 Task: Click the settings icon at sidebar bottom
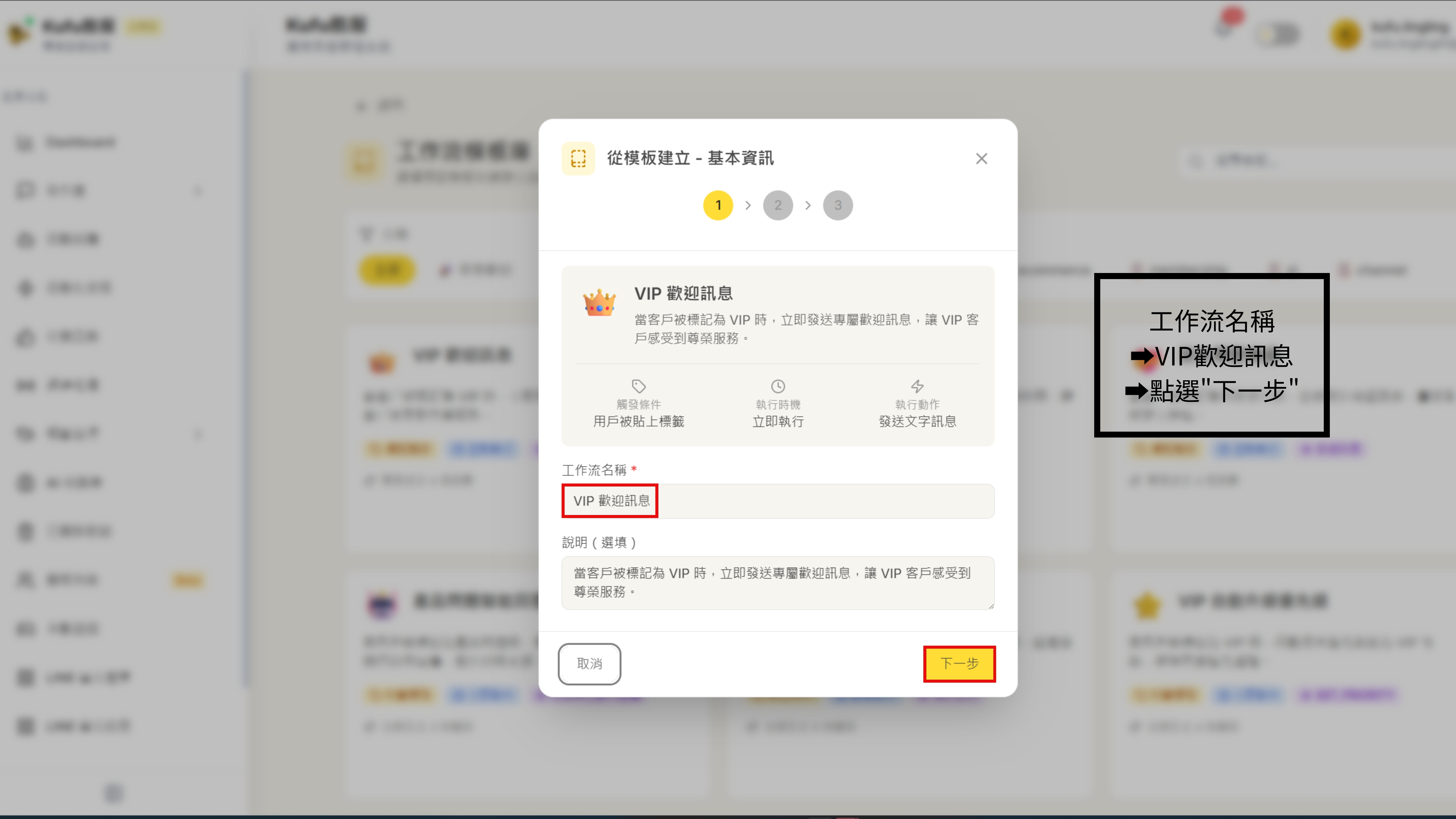click(113, 793)
